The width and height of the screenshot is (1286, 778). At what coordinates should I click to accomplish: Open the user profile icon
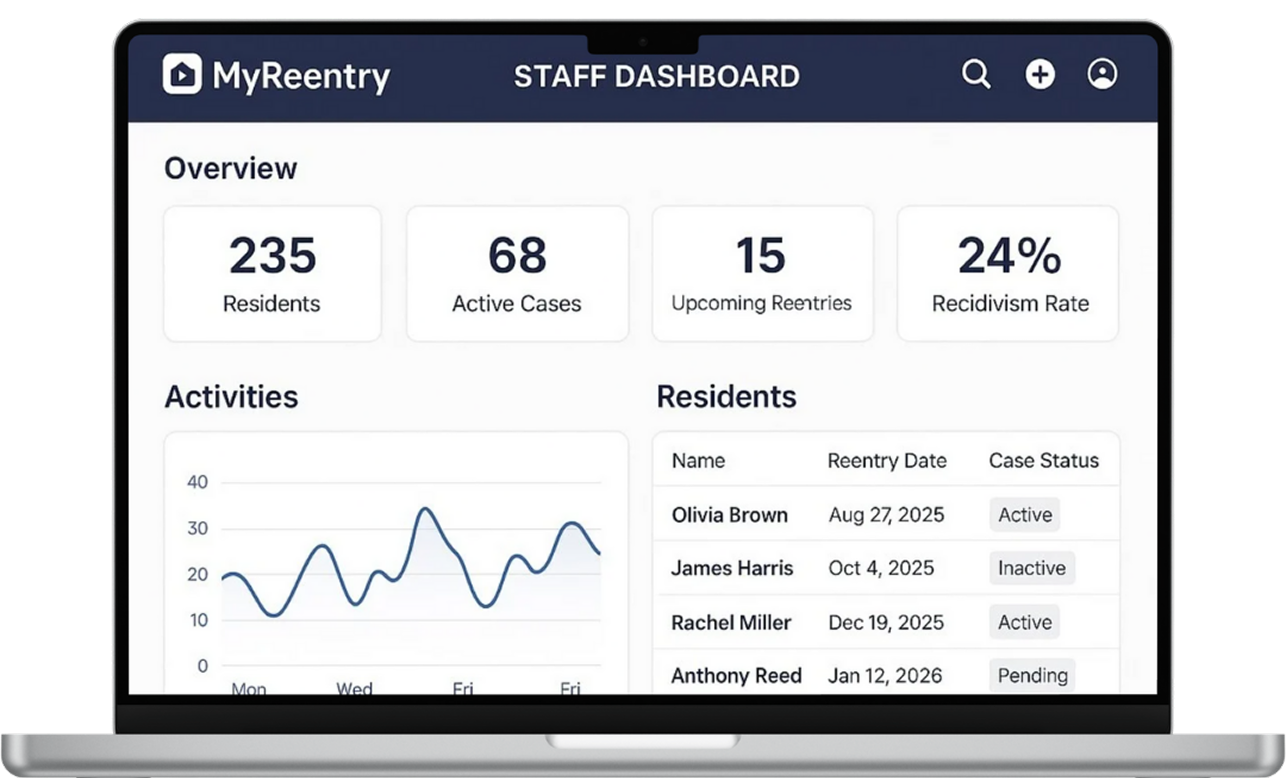coord(1102,74)
